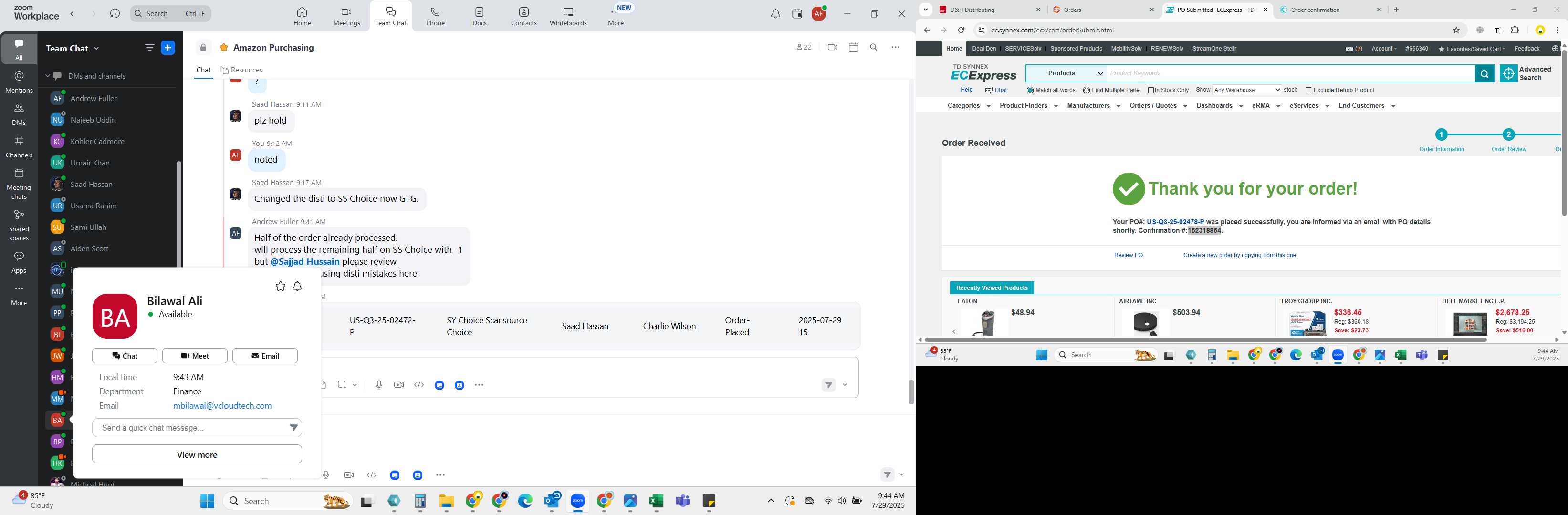Select Match all words radio button
The height and width of the screenshot is (515, 1568).
point(1030,90)
